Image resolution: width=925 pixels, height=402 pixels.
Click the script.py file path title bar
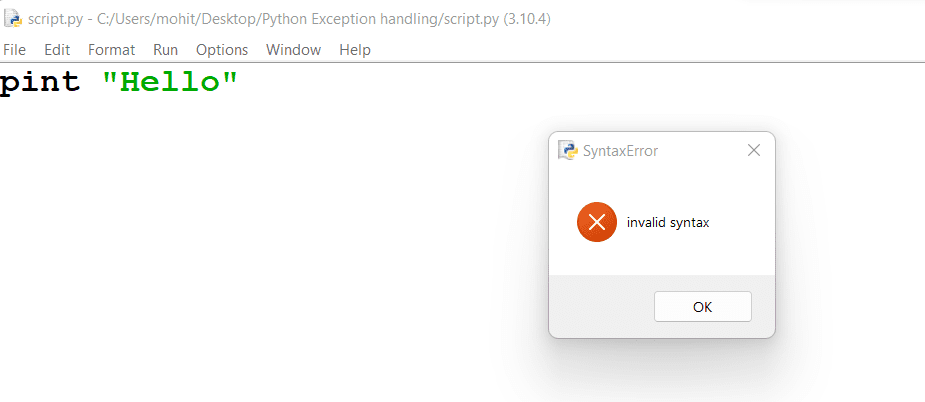click(x=289, y=19)
